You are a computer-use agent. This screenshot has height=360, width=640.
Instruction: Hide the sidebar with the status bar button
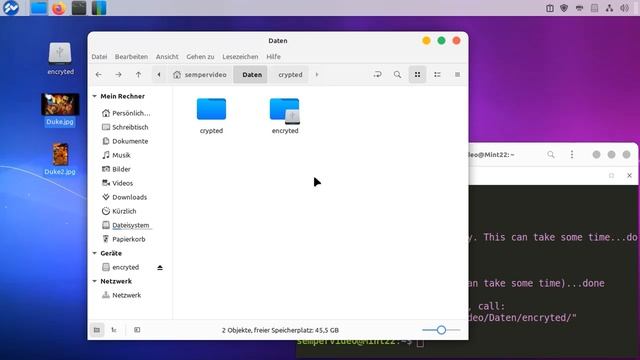point(137,330)
